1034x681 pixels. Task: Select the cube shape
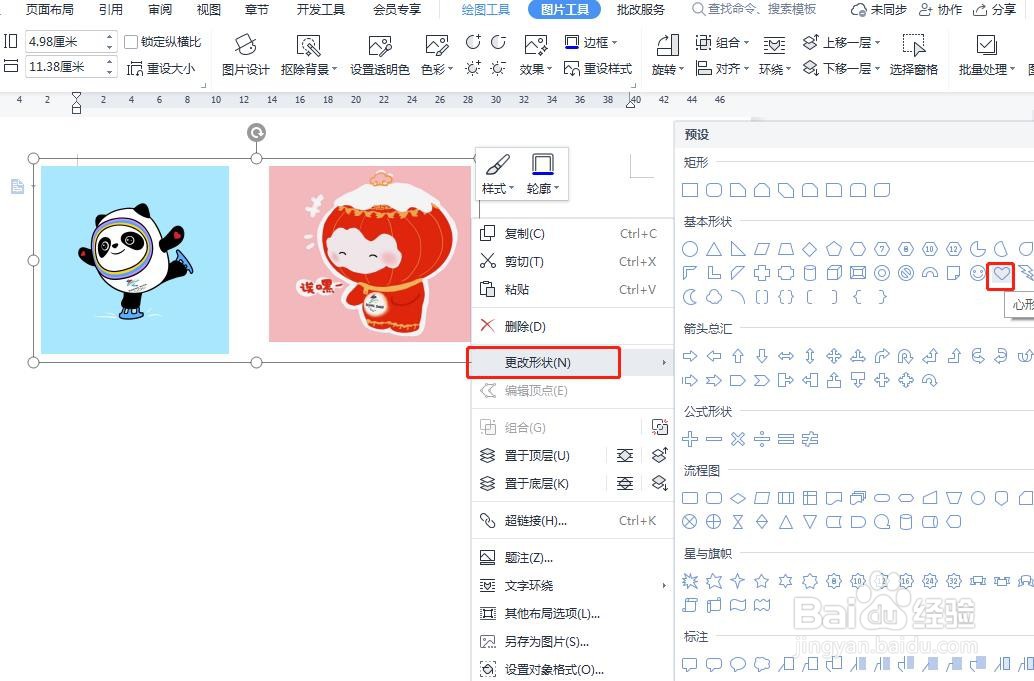(x=834, y=273)
